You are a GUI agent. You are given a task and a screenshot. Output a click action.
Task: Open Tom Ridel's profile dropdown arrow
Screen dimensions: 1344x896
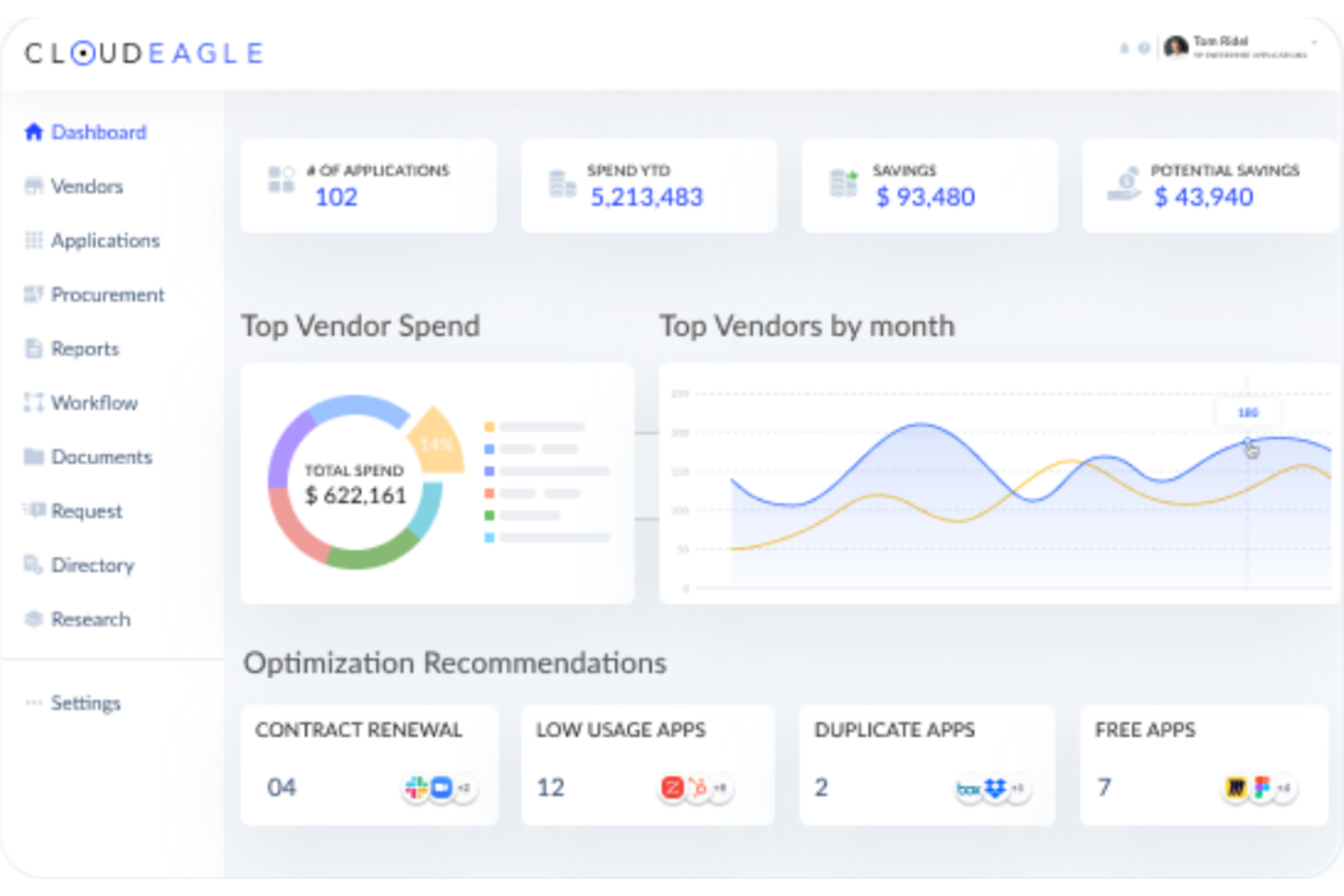(1314, 43)
